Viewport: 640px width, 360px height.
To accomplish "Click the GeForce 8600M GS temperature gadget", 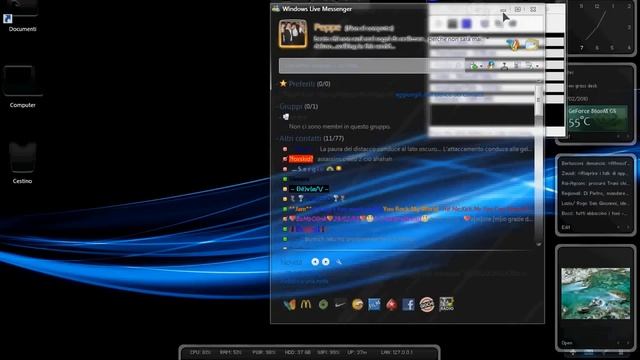I will pyautogui.click(x=597, y=117).
